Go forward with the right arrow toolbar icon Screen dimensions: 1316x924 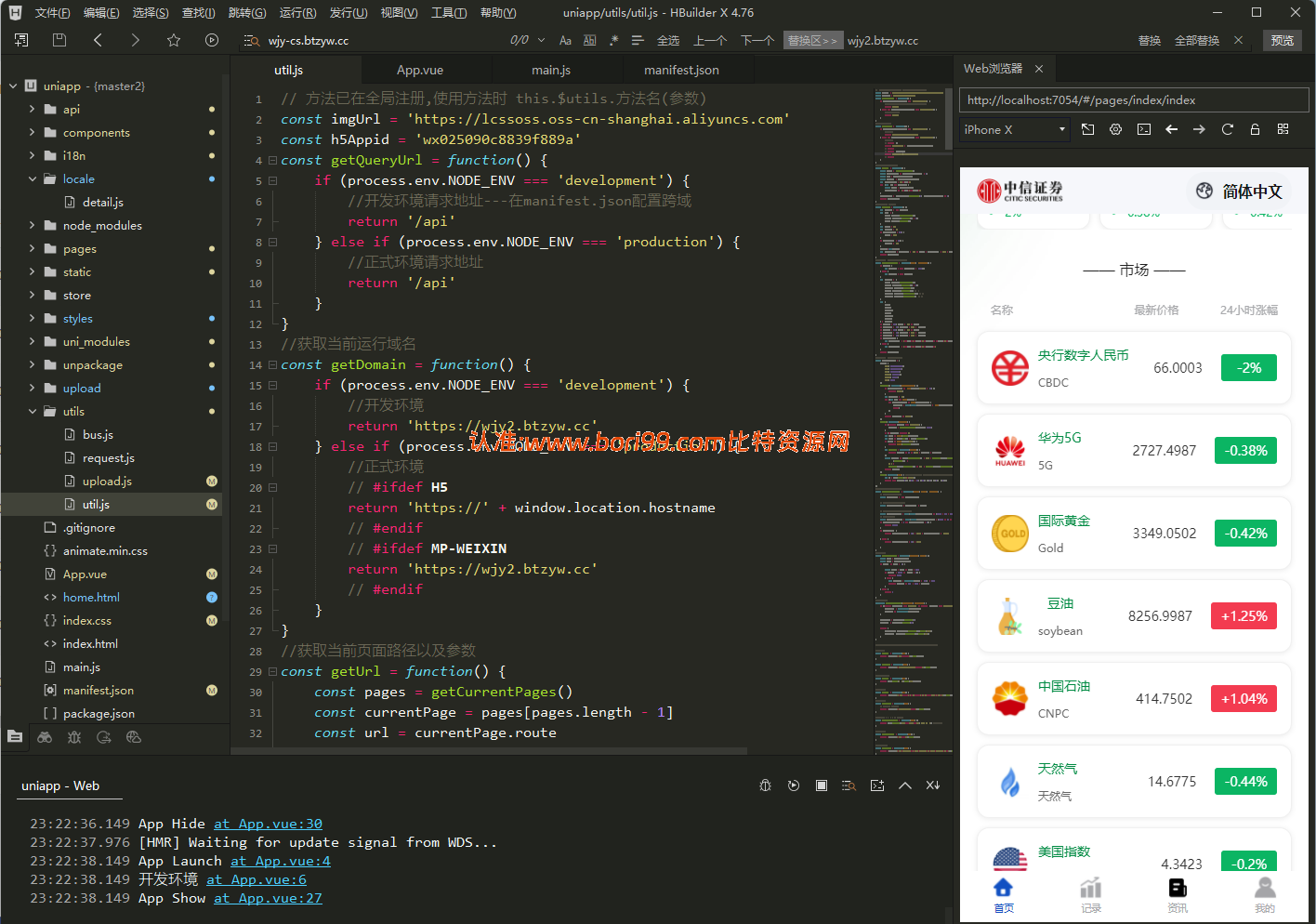135,40
